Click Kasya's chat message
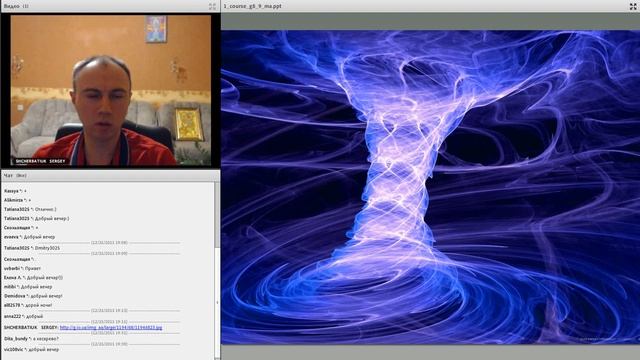The width and height of the screenshot is (640, 360). pos(15,191)
